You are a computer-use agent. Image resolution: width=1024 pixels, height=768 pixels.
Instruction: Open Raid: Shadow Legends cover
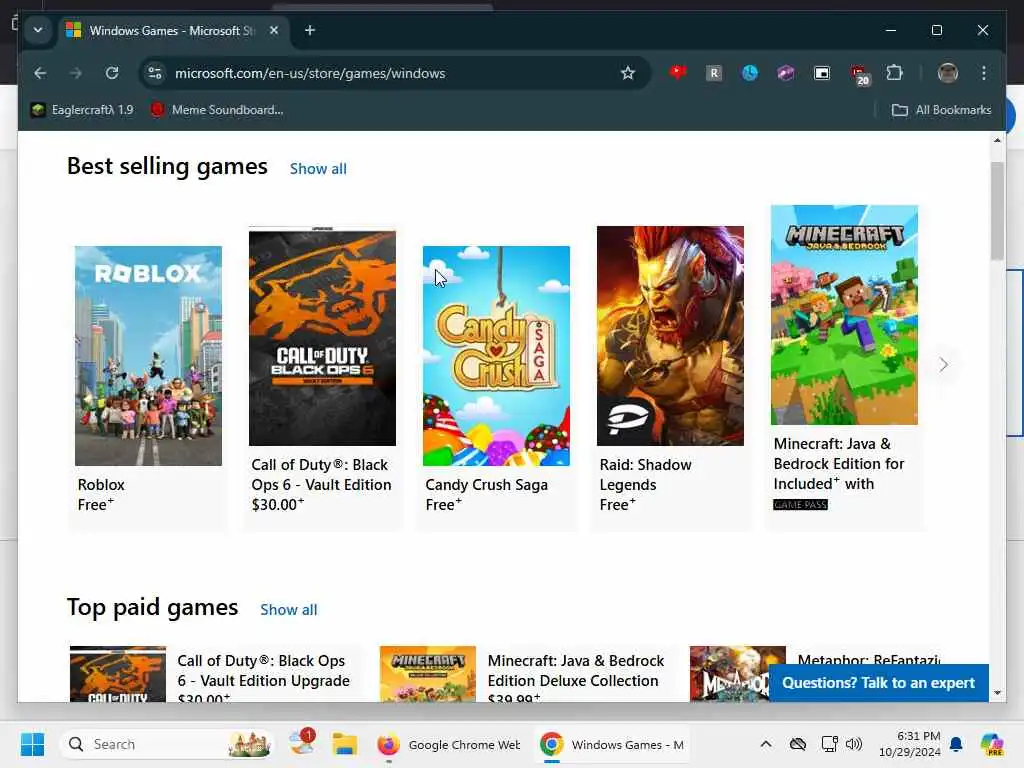(x=670, y=336)
